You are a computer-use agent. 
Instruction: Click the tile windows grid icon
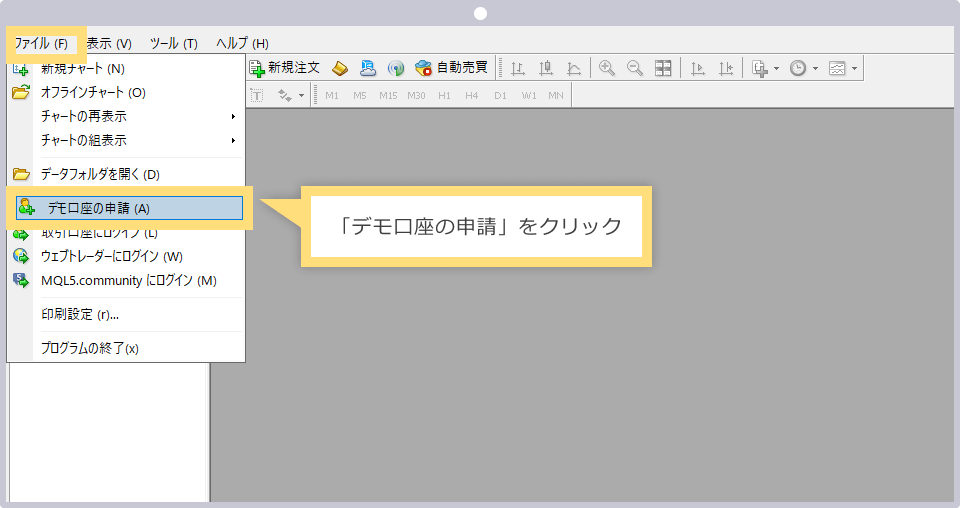point(663,68)
